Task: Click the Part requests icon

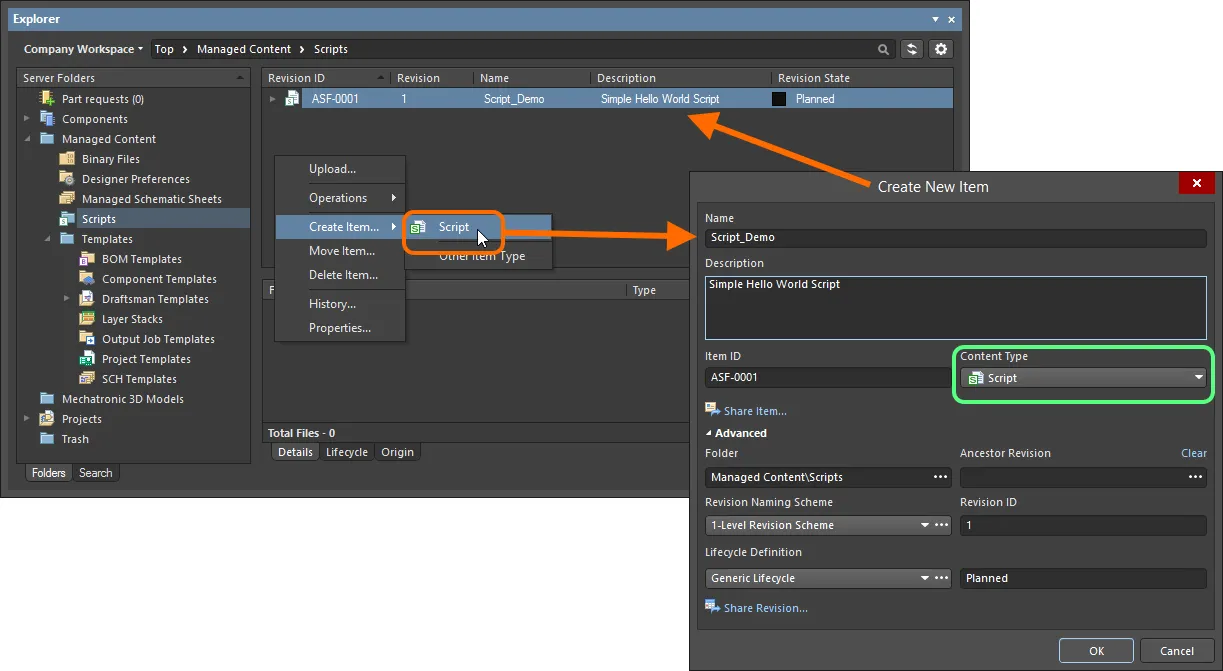Action: [x=47, y=99]
